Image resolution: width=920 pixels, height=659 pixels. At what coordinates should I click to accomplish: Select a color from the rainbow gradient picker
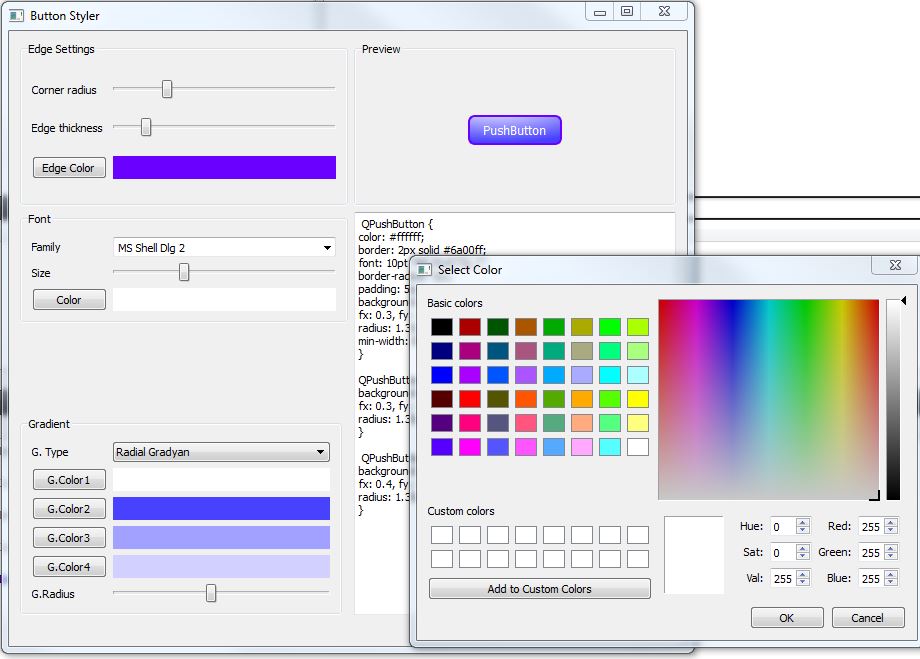tap(769, 398)
